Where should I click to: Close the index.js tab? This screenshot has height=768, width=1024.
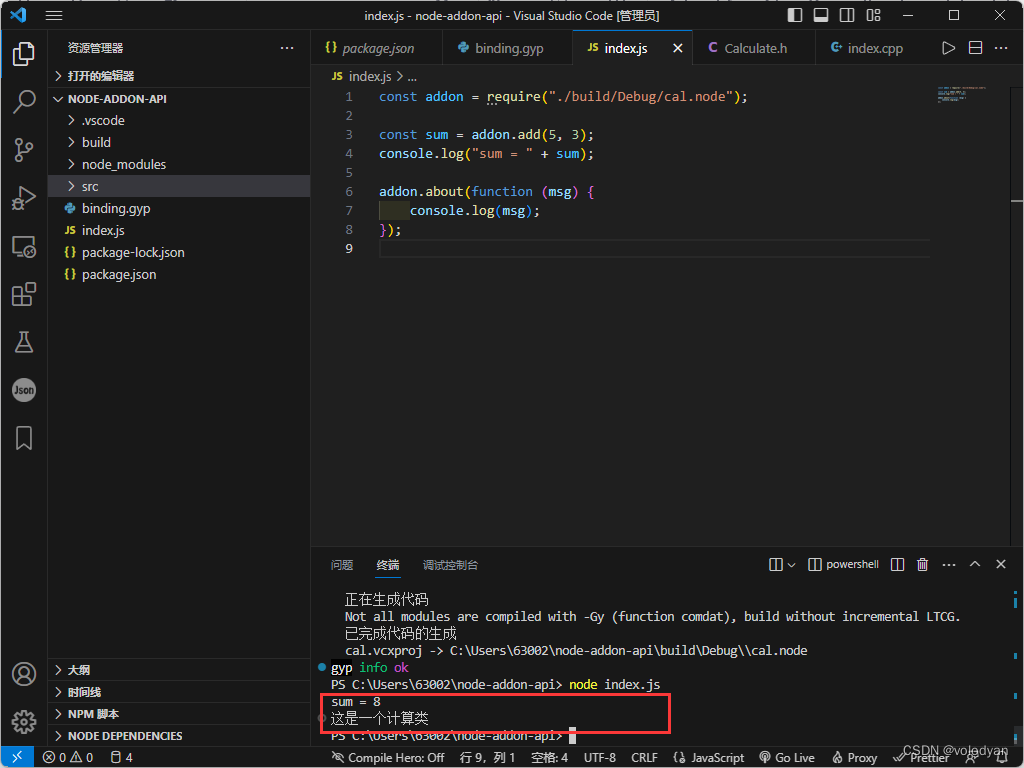(x=678, y=48)
